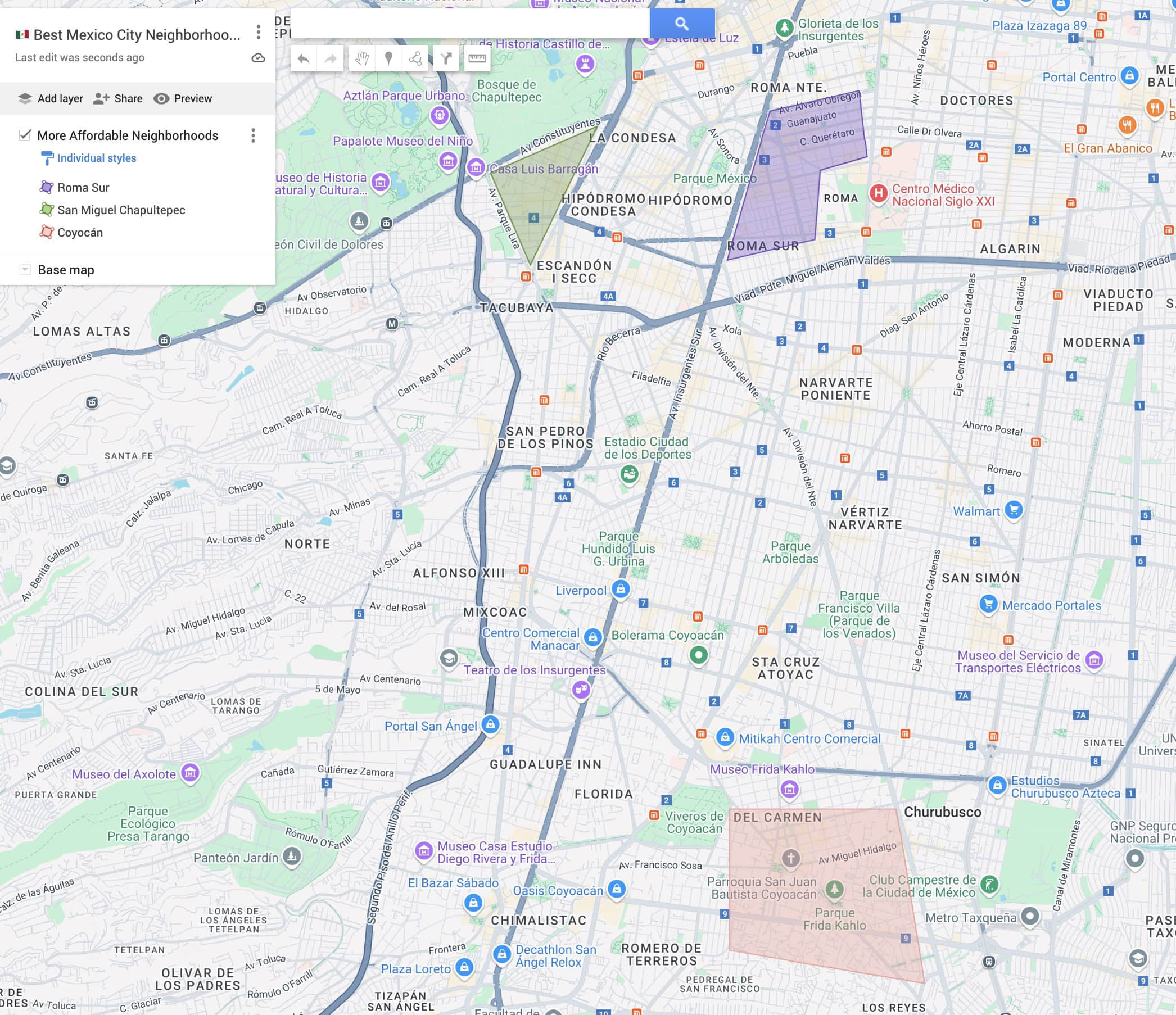Select the Draw a line tool
Screen dimensions: 1176x1015
pos(415,58)
